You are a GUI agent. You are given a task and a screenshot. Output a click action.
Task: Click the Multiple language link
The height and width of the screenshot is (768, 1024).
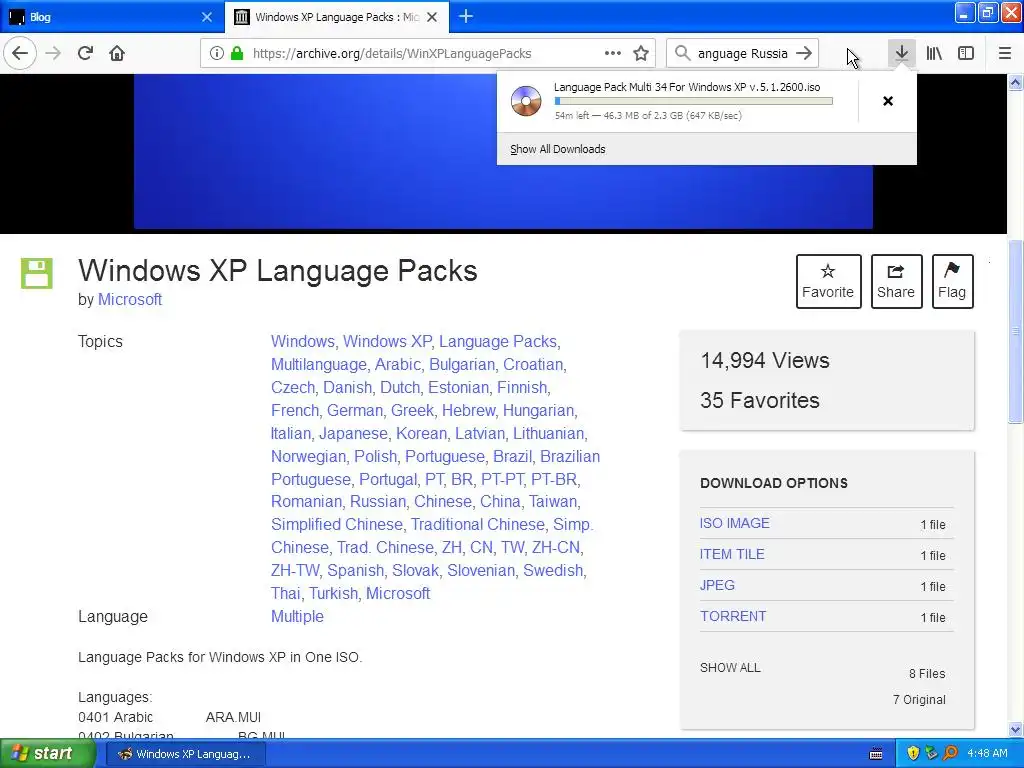pos(297,616)
